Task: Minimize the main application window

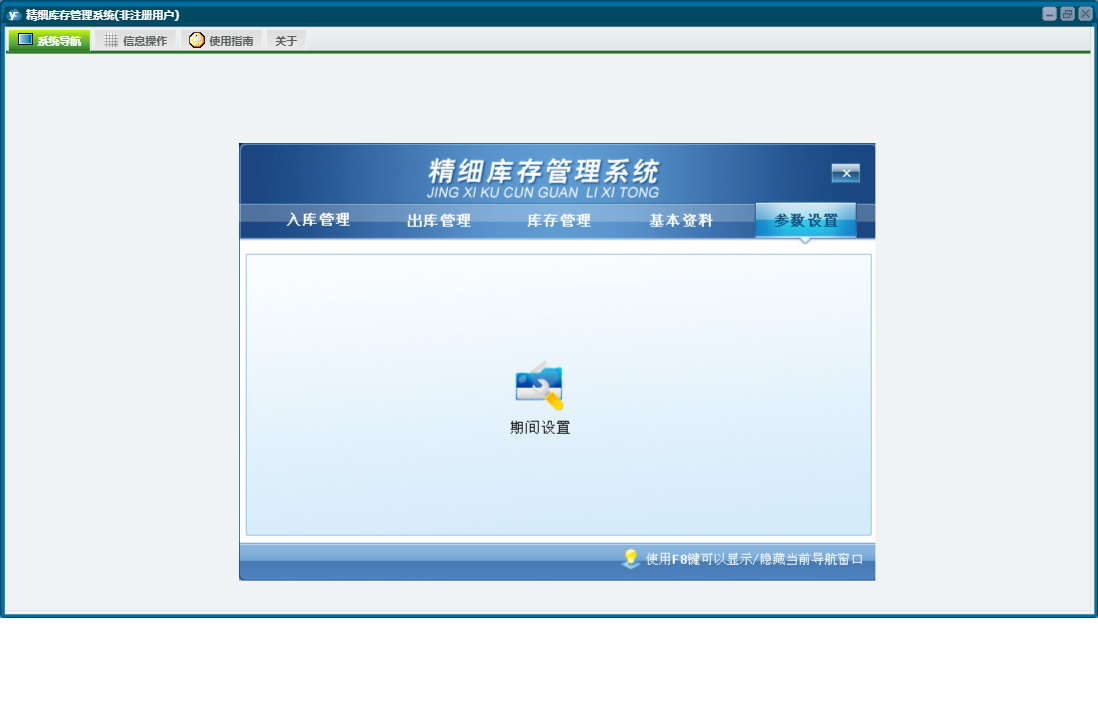Action: (1049, 14)
